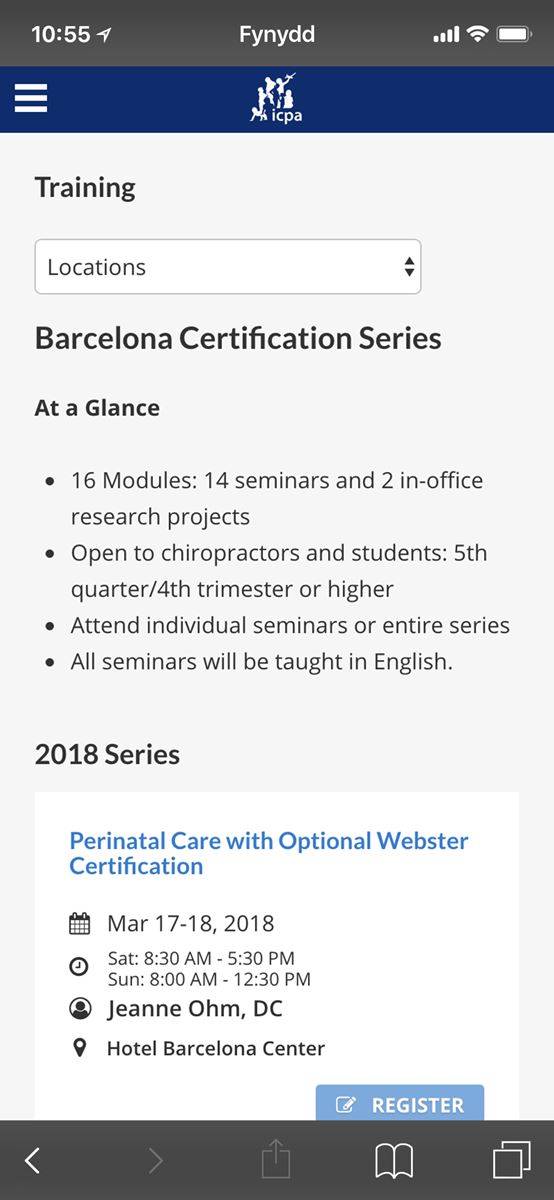Image resolution: width=554 pixels, height=1200 pixels.
Task: Open the browser tabs overview icon
Action: (512, 1160)
